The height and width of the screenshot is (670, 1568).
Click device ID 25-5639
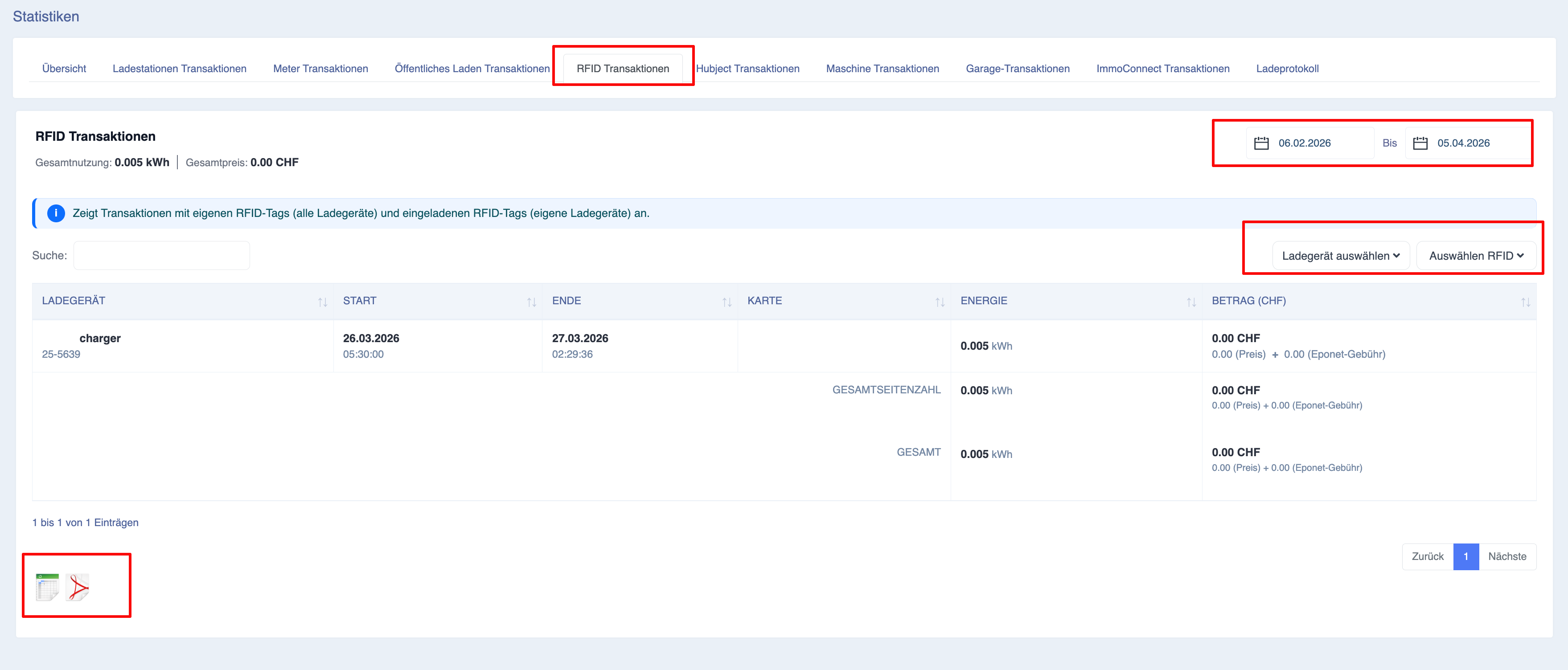coord(61,354)
